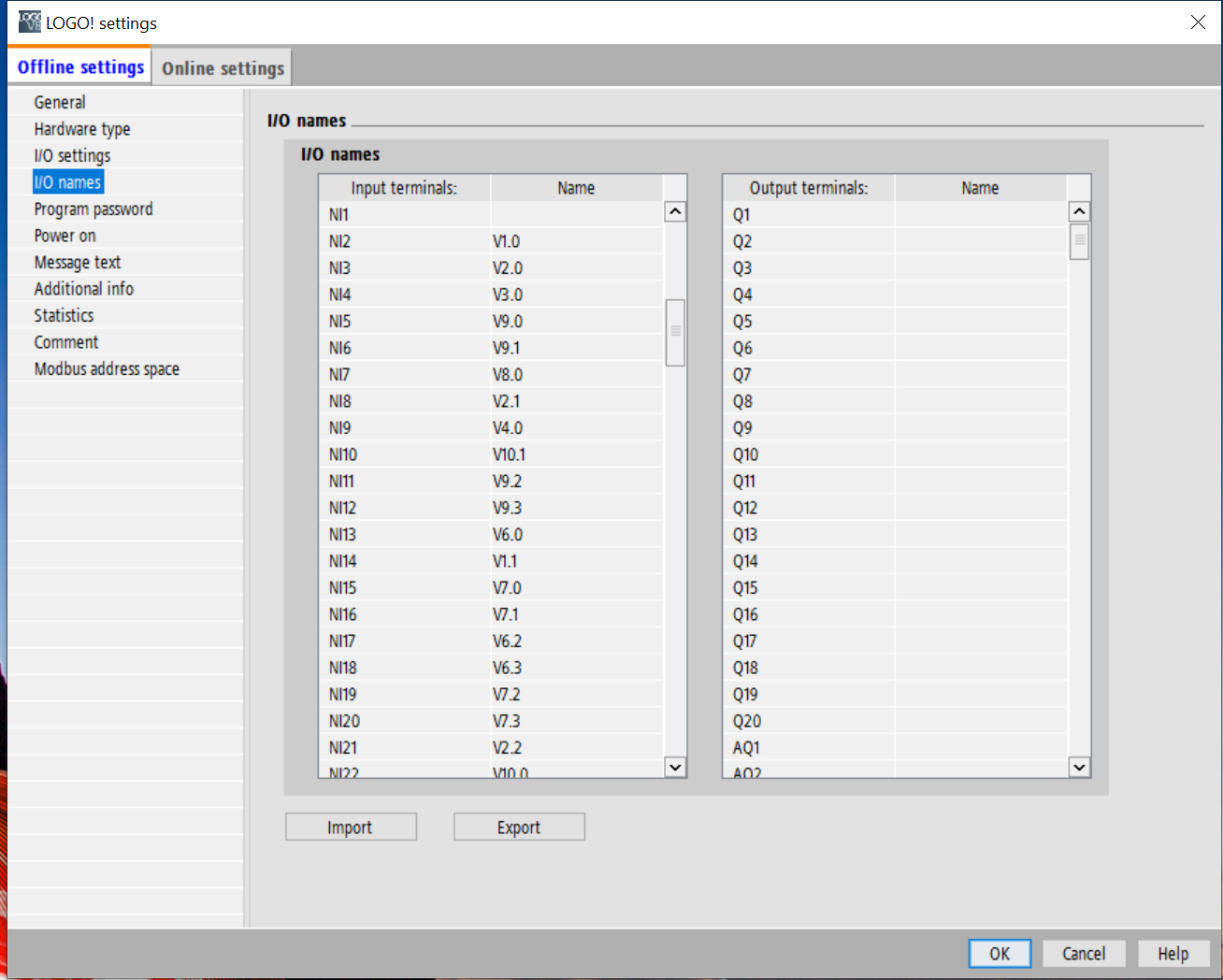1223x980 pixels.
Task: Click the name cell for NI1
Action: click(576, 214)
